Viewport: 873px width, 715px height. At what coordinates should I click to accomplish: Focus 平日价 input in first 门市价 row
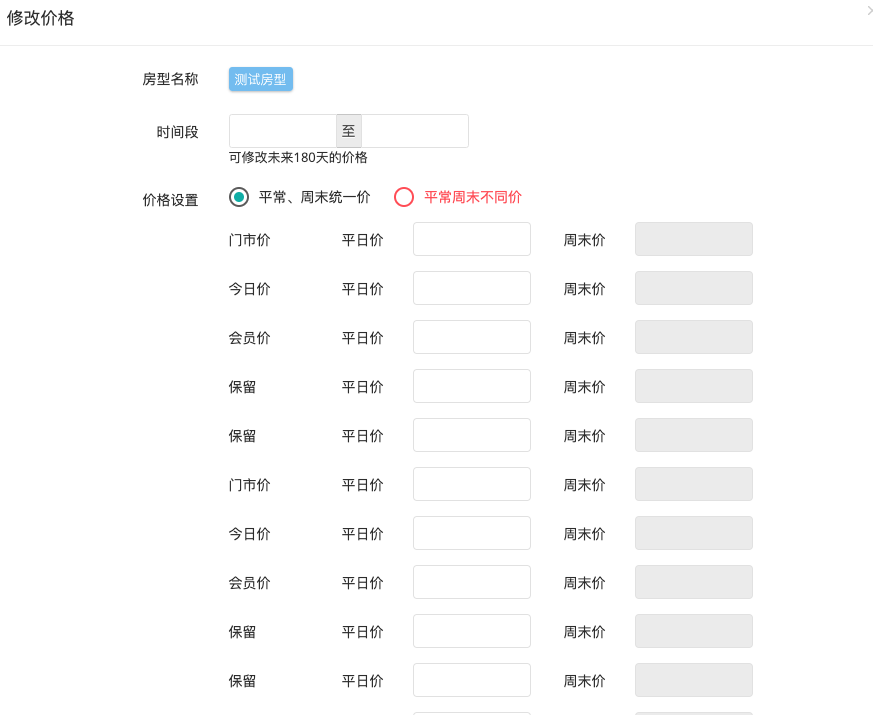(x=472, y=239)
